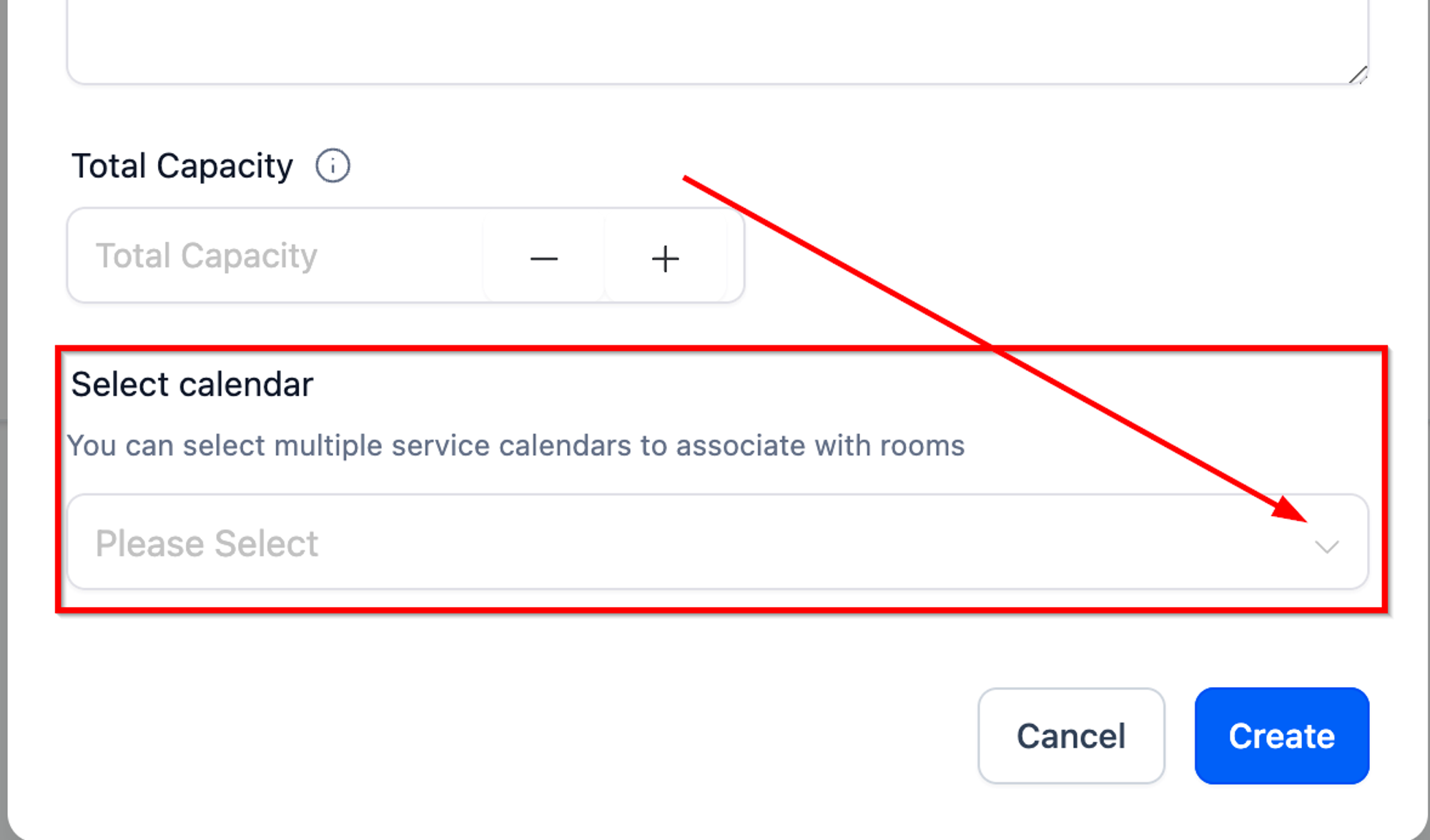Click the Total Capacity placeholder text
Viewport: 1430px width, 840px height.
[x=207, y=256]
